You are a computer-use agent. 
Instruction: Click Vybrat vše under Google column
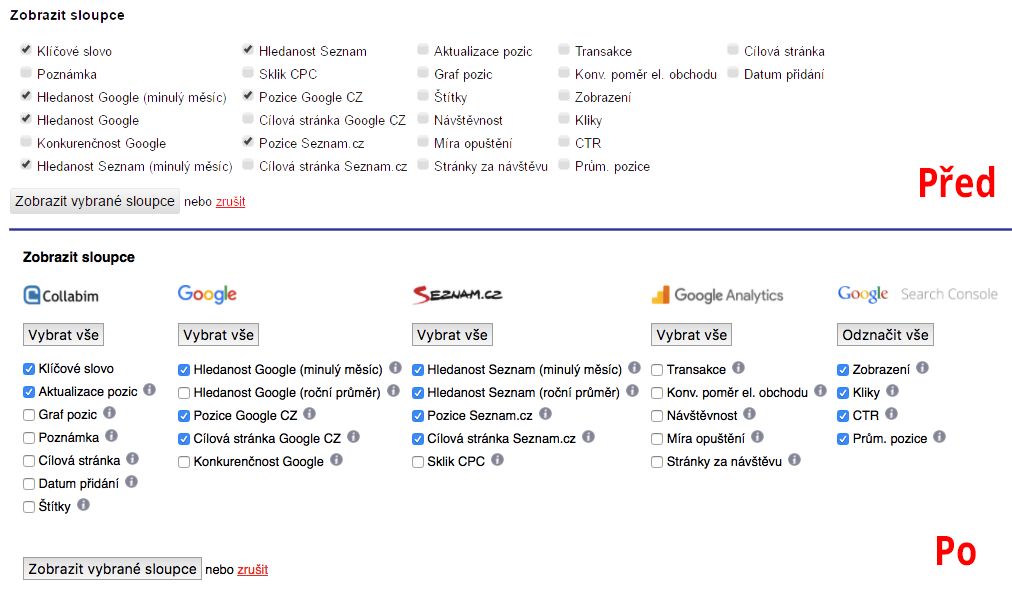[x=218, y=335]
